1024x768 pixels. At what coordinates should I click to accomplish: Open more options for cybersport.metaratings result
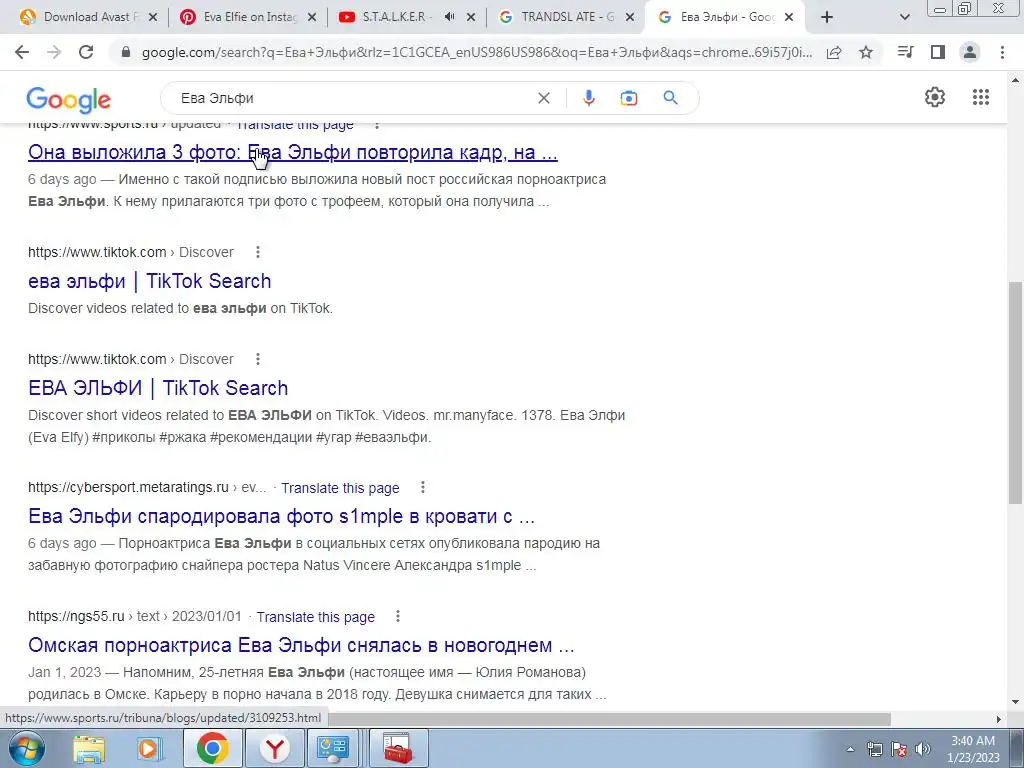point(423,487)
